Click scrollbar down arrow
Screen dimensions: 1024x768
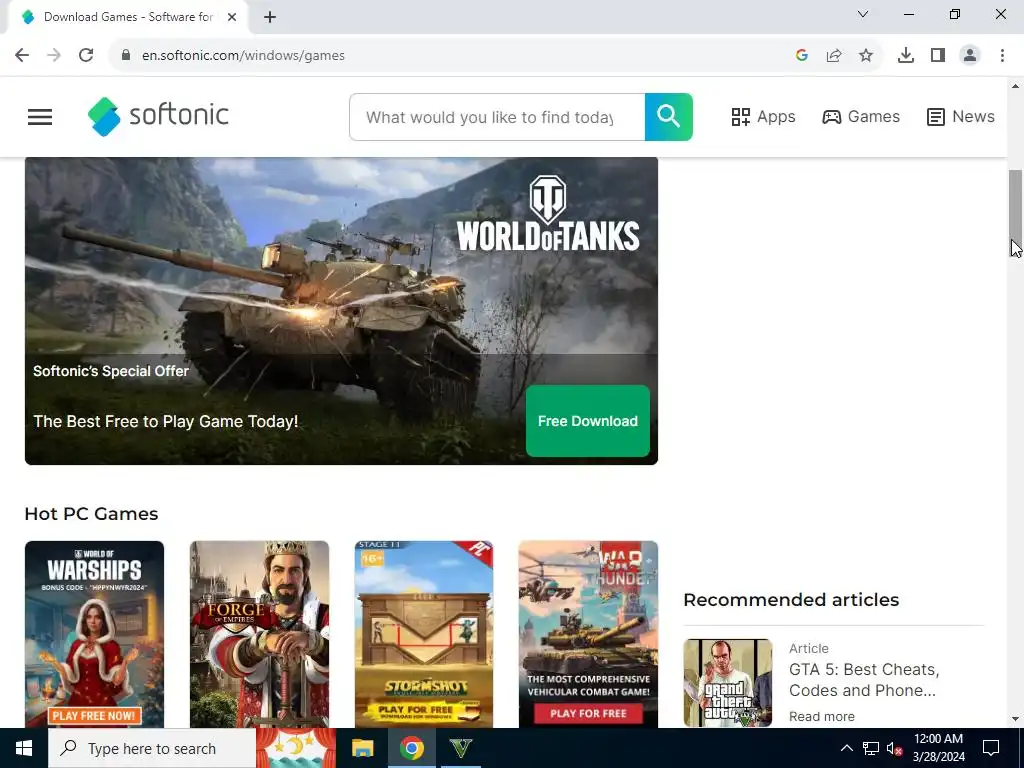pyautogui.click(x=1015, y=720)
